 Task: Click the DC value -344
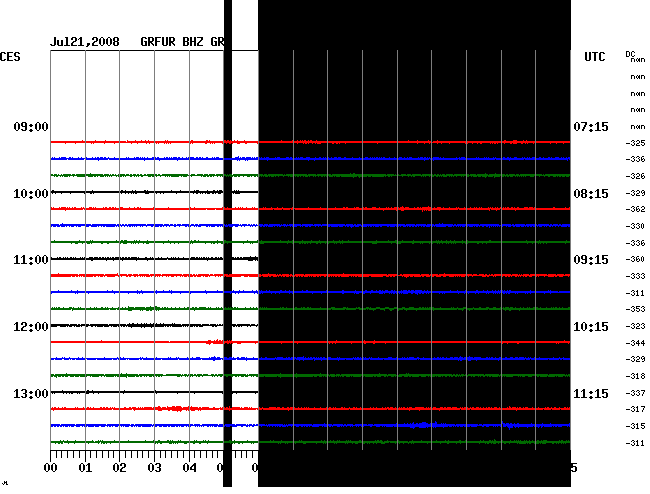[x=635, y=343]
